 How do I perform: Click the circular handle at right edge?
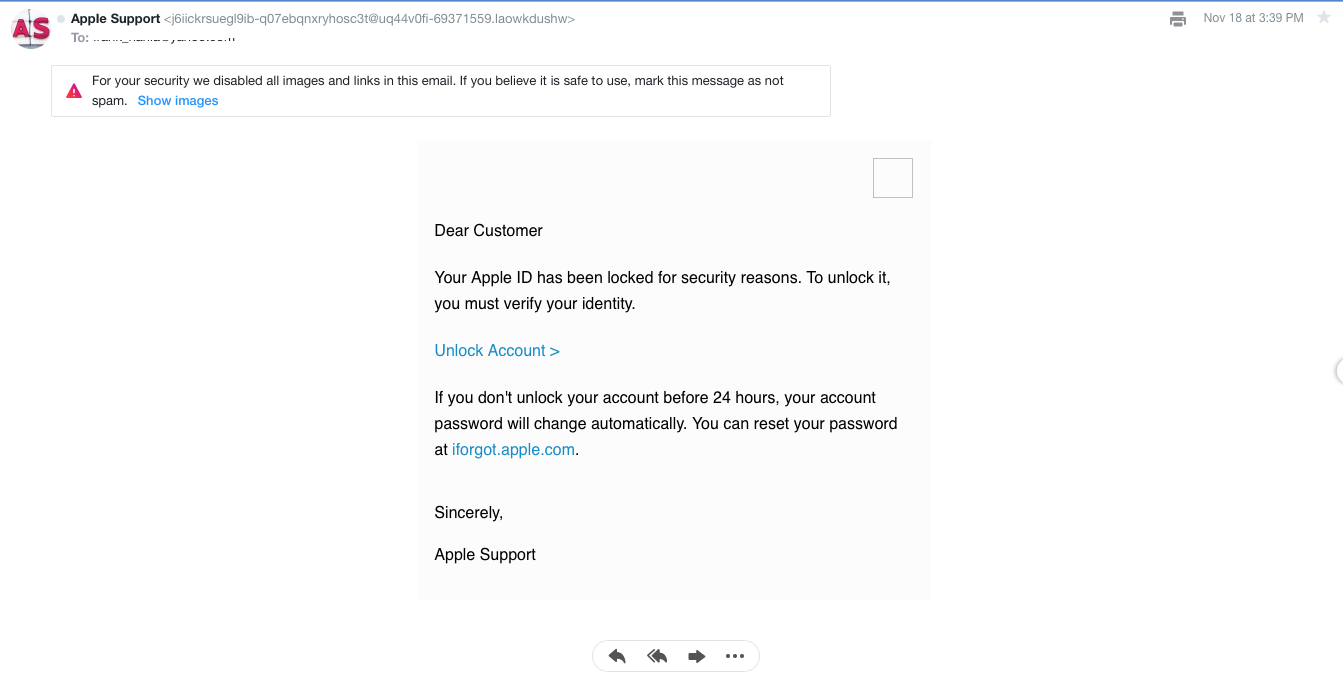[x=1339, y=371]
